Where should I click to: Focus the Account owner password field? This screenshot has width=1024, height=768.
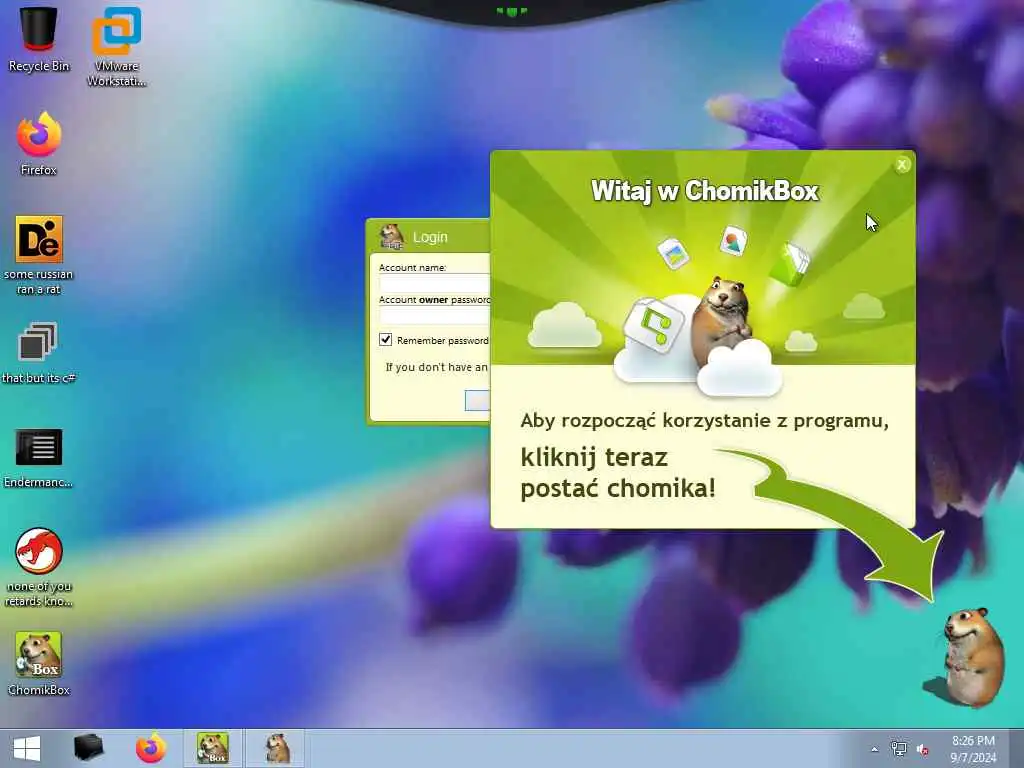[434, 315]
